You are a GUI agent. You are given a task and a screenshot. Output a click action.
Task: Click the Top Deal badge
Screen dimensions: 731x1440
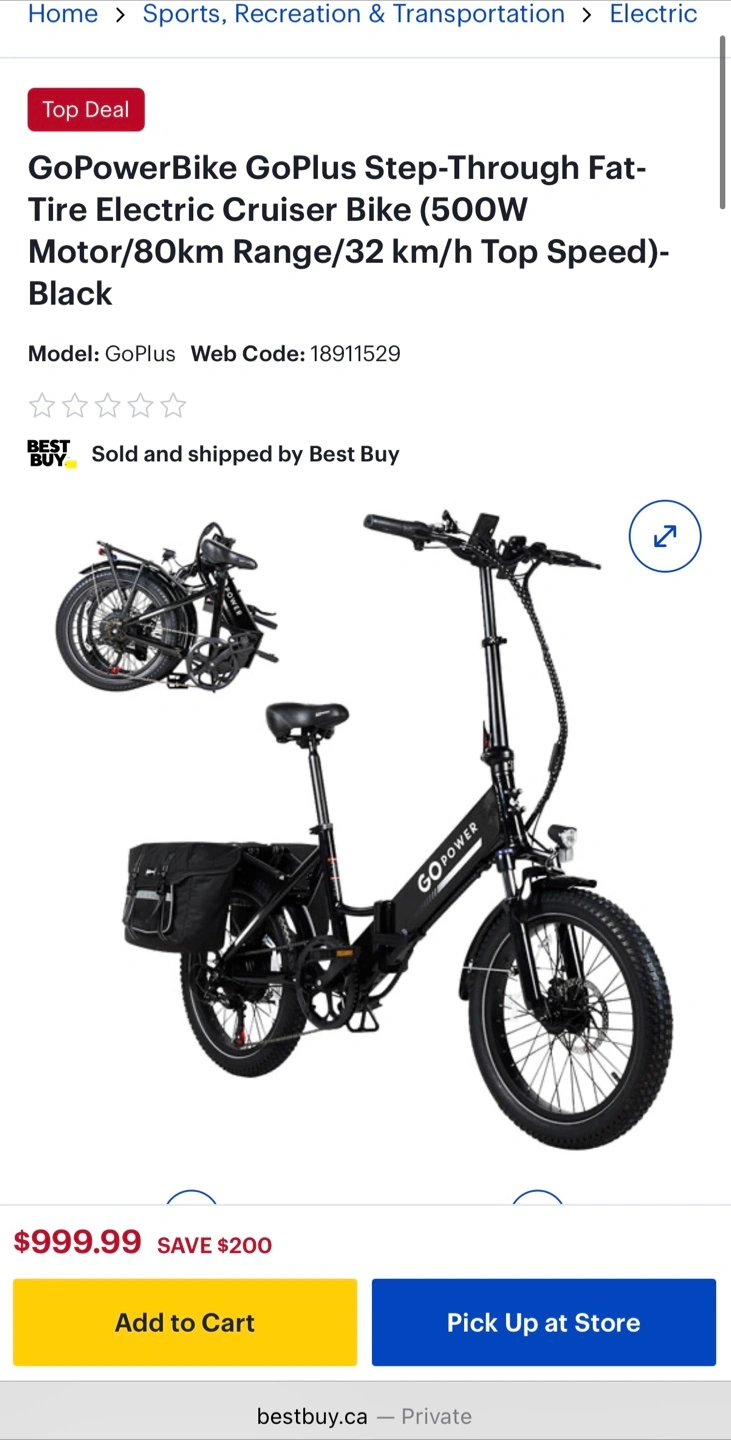coord(86,110)
